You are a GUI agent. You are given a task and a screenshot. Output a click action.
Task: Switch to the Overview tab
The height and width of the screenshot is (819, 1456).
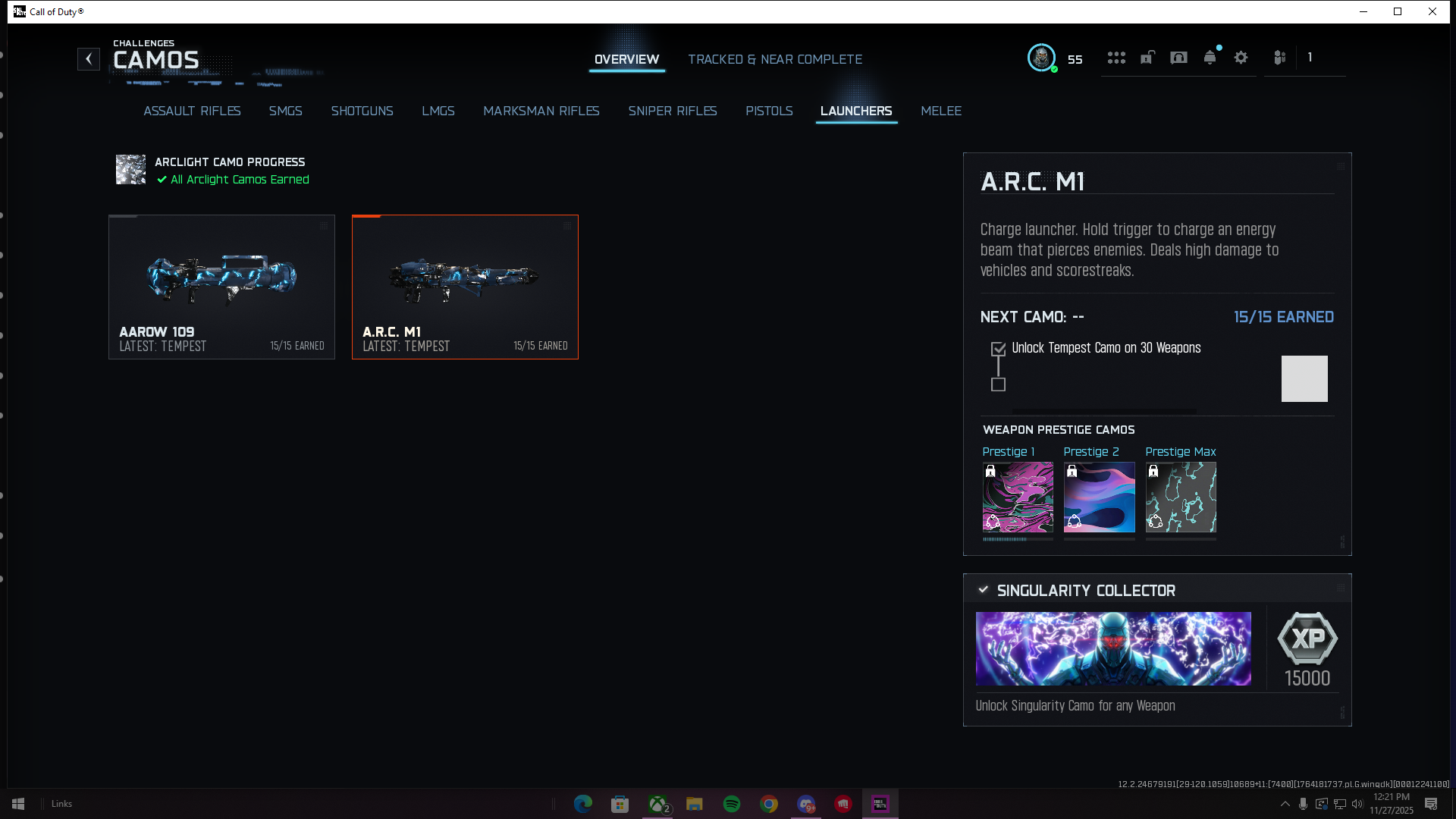point(627,59)
